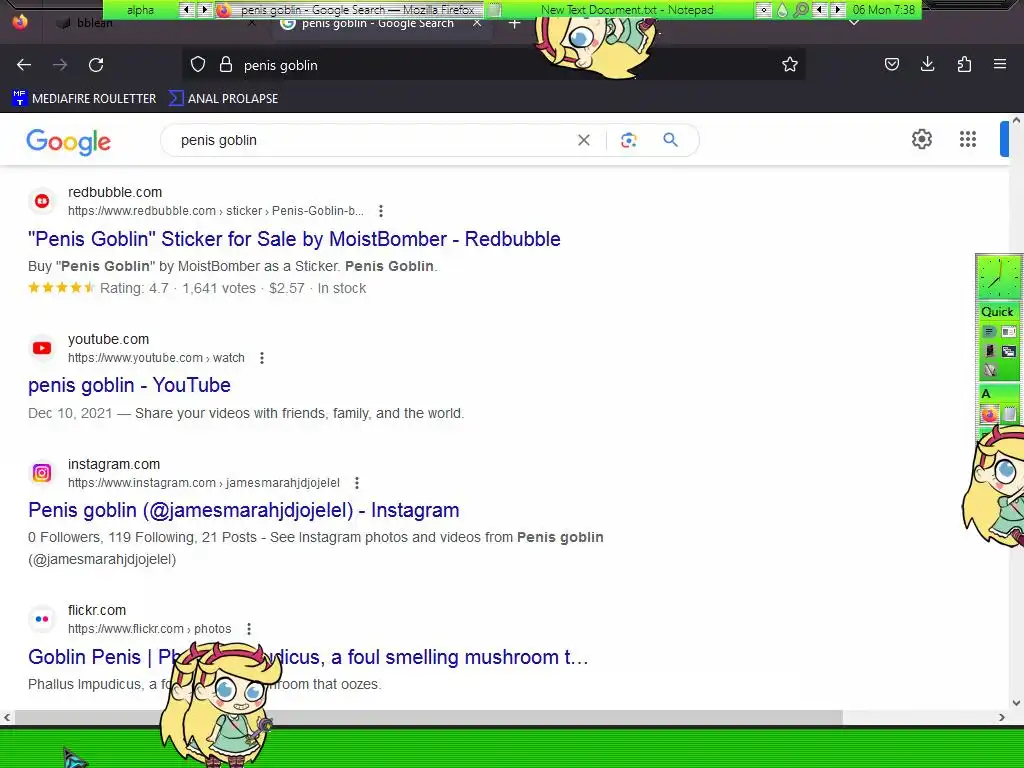
Task: Click the right arrow before the clock
Action: coord(837,10)
